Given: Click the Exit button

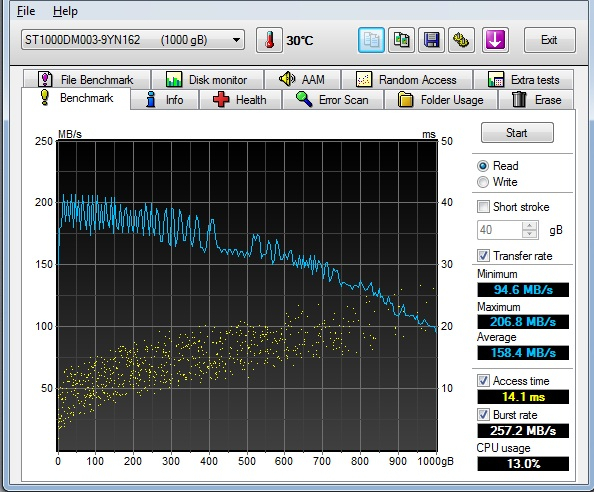Looking at the screenshot, I should coord(550,40).
